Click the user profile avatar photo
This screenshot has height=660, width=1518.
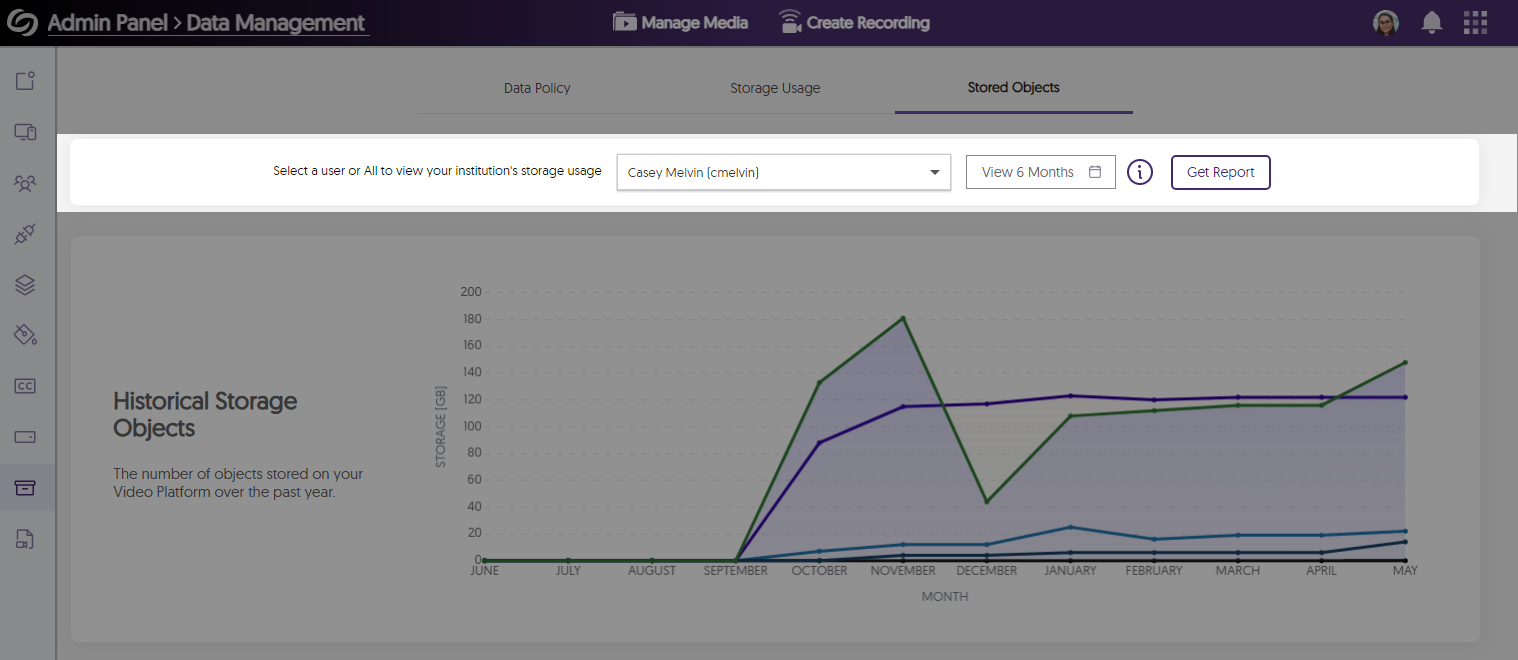tap(1386, 22)
